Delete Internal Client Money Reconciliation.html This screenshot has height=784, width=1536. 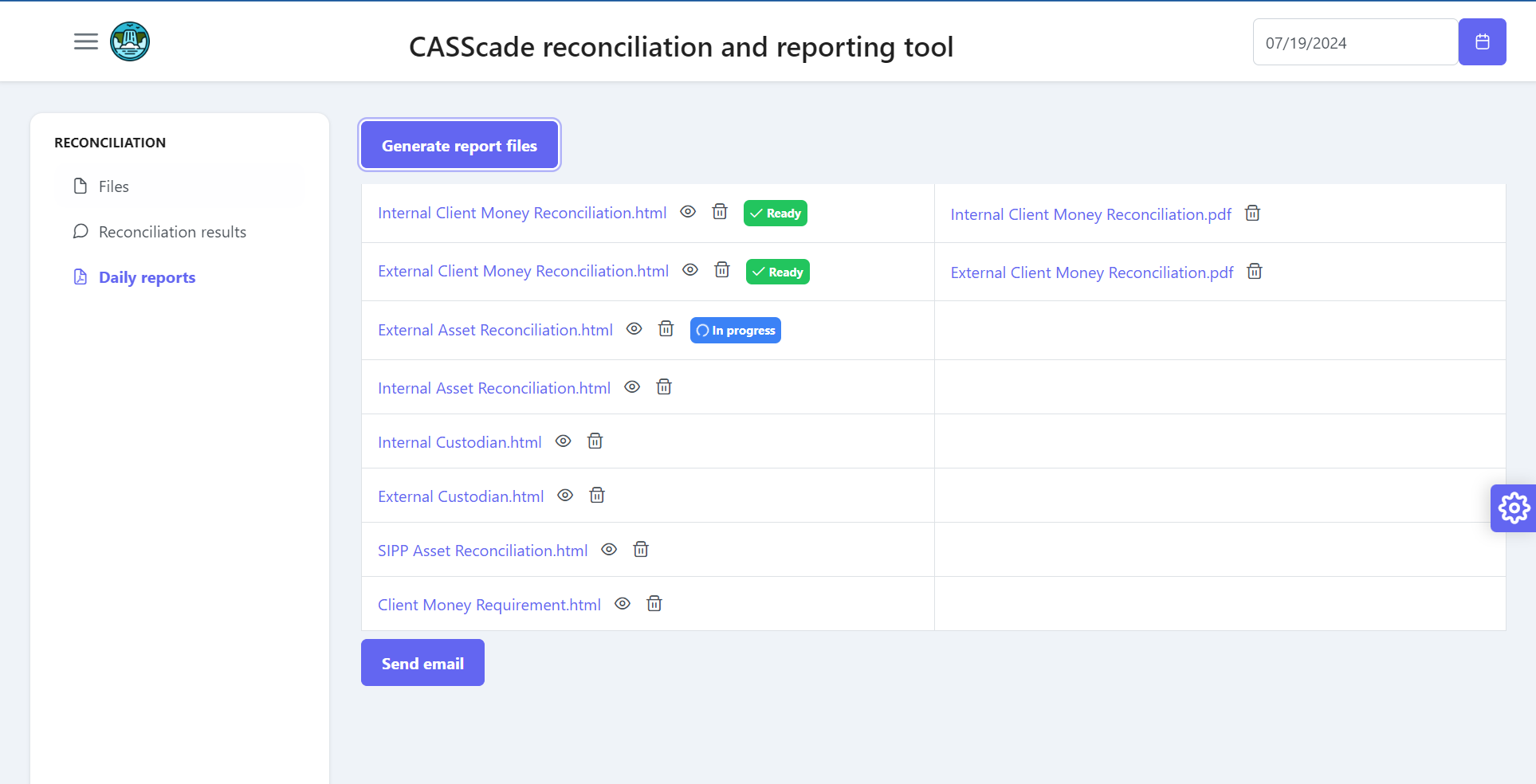click(719, 212)
